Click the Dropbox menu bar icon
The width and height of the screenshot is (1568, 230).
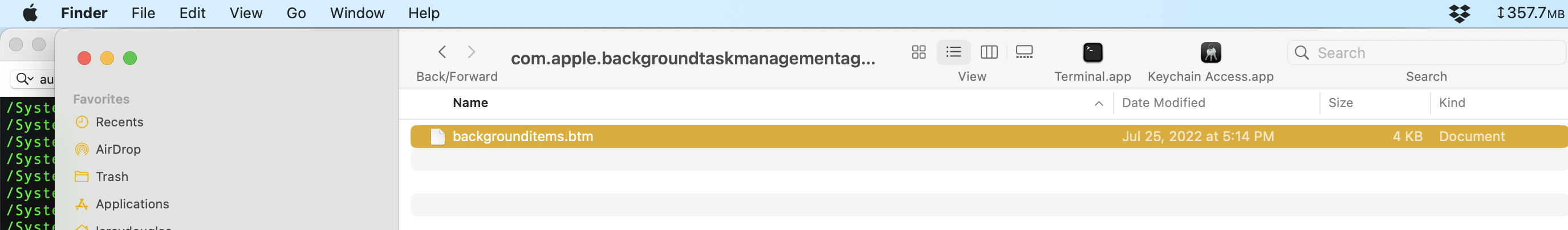click(1459, 13)
